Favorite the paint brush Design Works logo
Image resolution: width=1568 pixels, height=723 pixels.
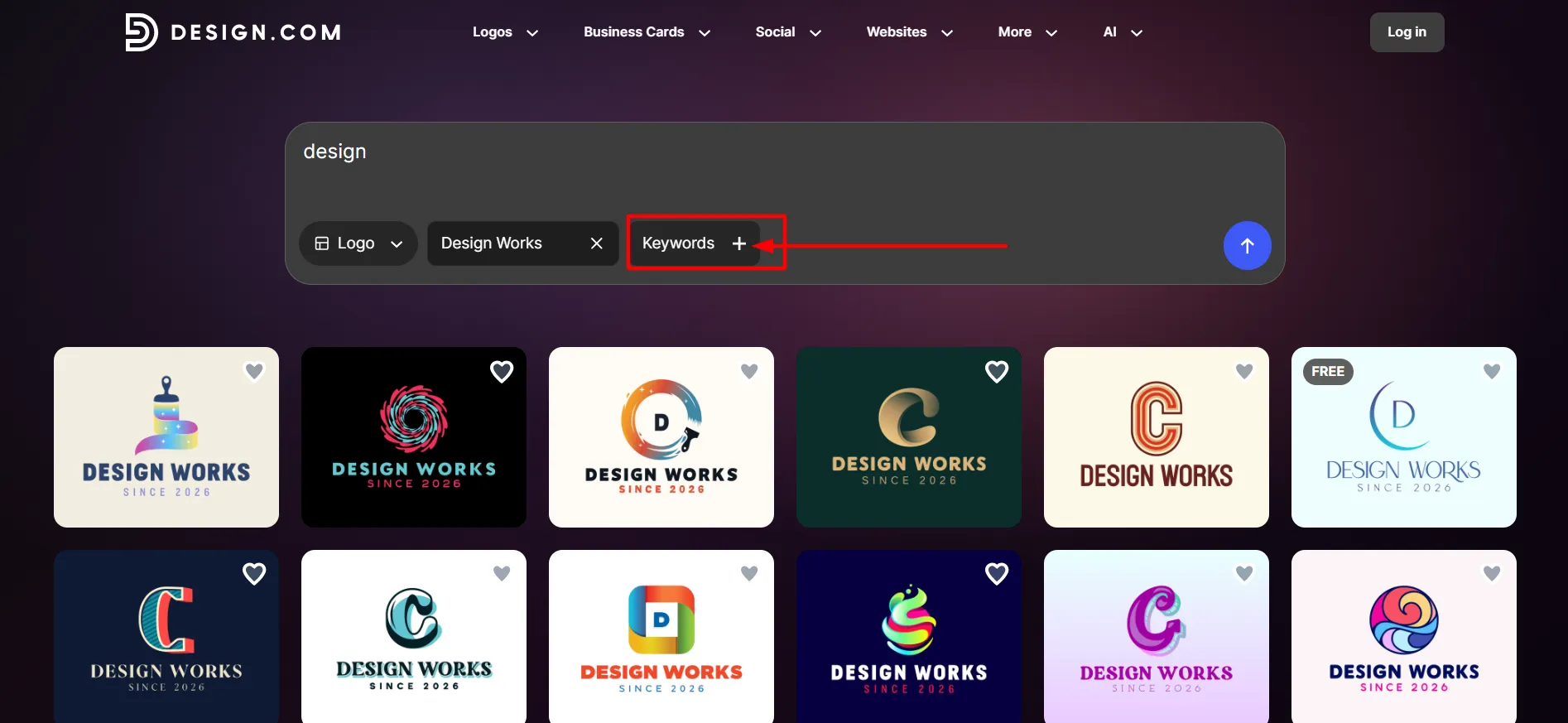[x=254, y=371]
